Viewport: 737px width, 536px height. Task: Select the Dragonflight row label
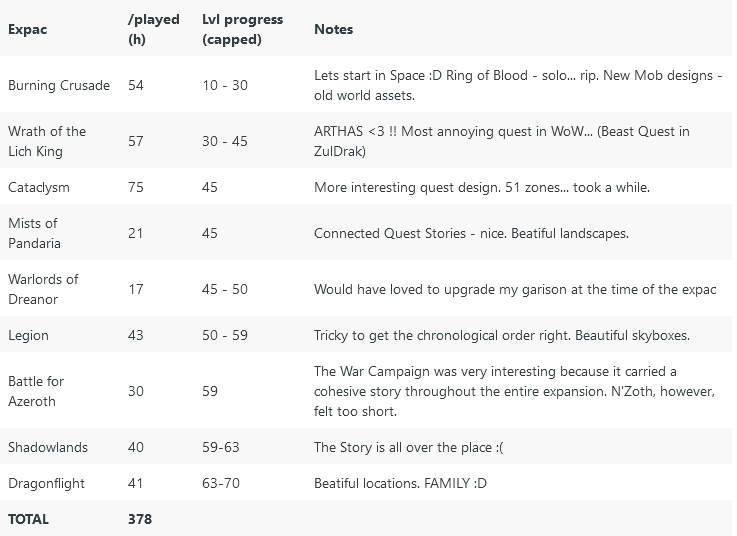click(46, 483)
